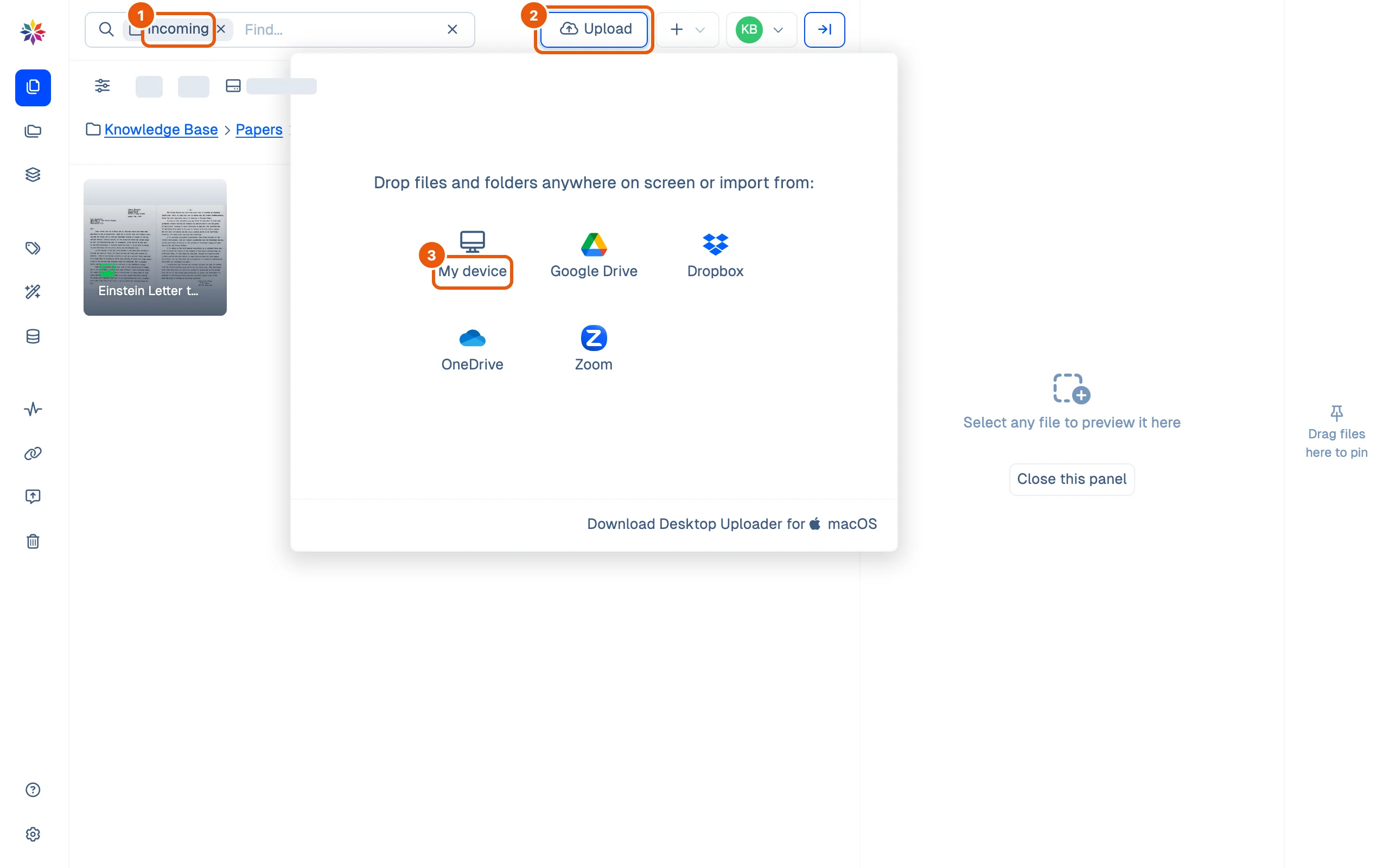Screen dimensions: 1389x868
Task: Open the folders icon in the sidebar
Action: pos(33,131)
